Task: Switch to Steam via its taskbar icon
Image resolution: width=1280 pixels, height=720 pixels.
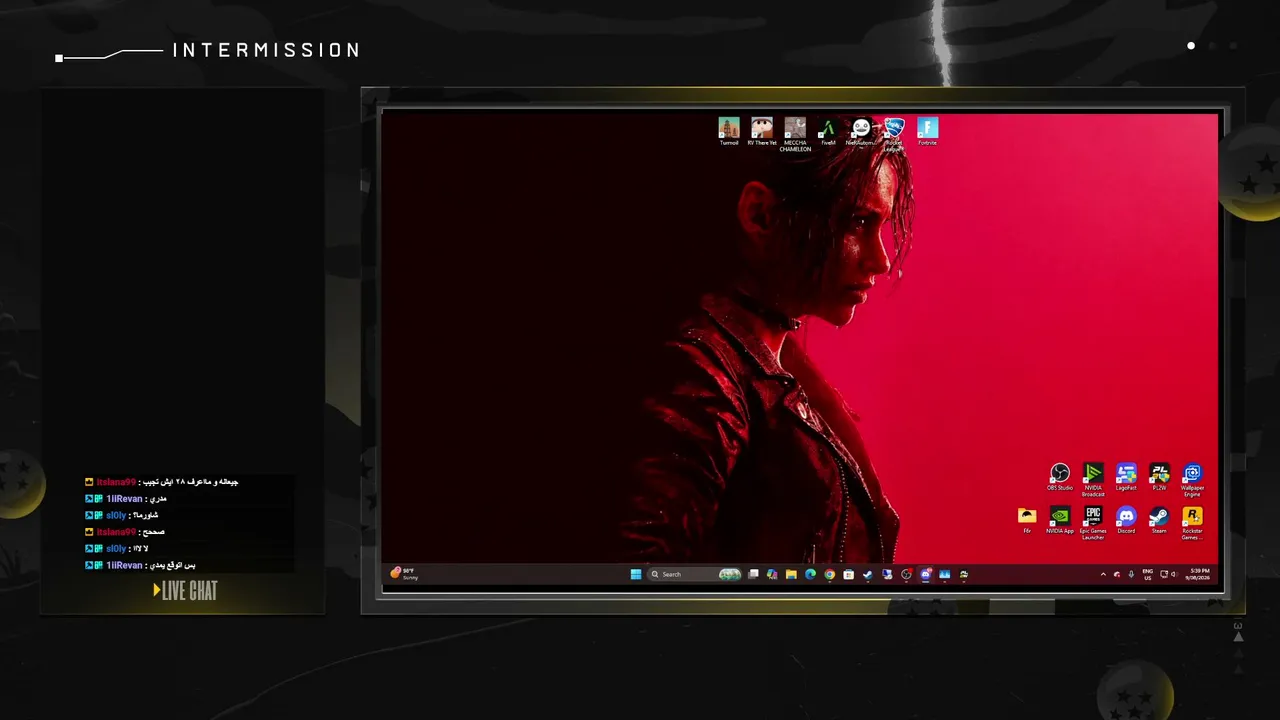Action: coord(867,574)
